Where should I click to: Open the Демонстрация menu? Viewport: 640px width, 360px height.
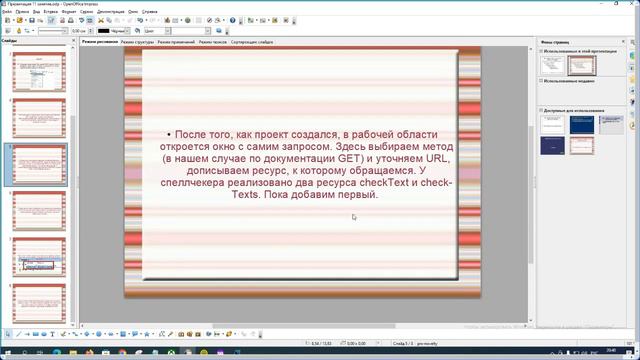tap(111, 12)
